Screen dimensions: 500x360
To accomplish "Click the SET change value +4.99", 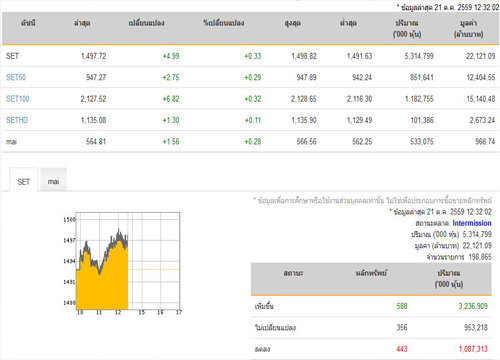I will point(171,56).
